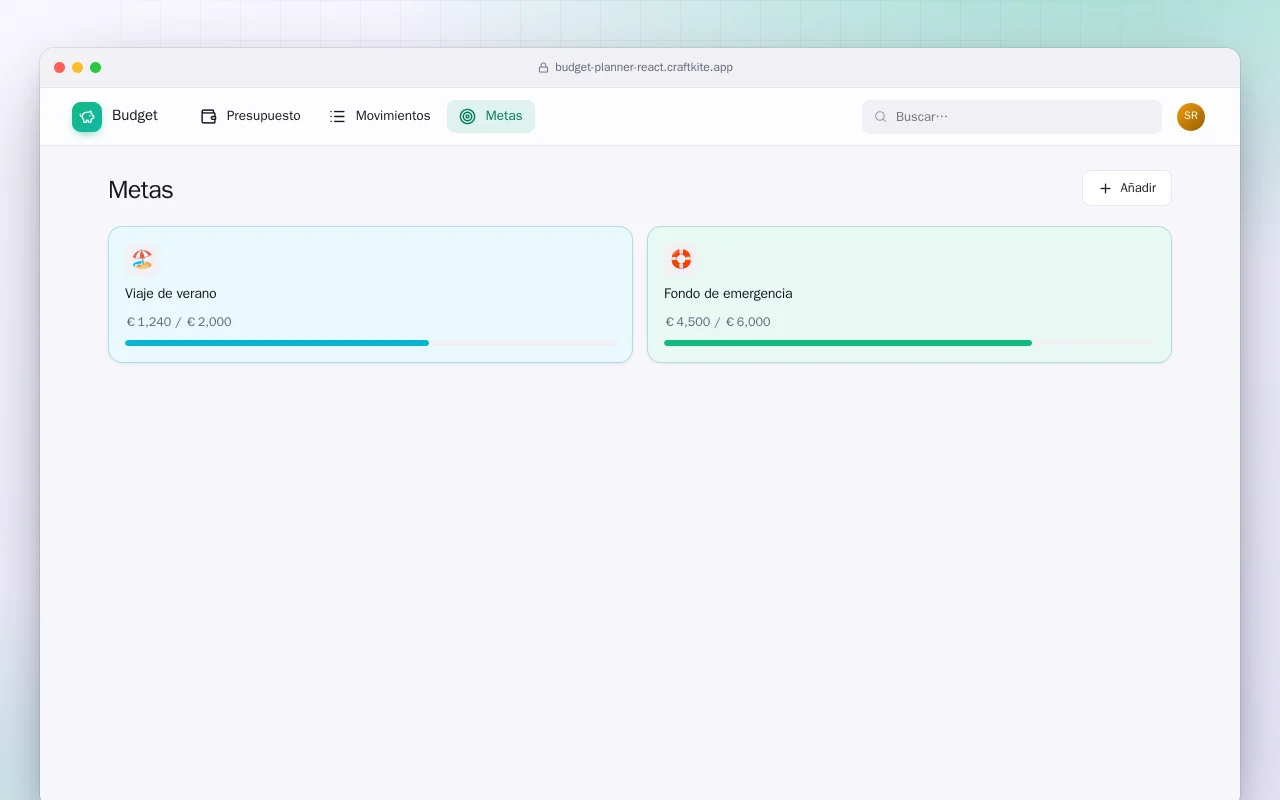Click the € 1,240 / € 2,000 amount
Viewport: 1280px width, 800px height.
click(179, 322)
